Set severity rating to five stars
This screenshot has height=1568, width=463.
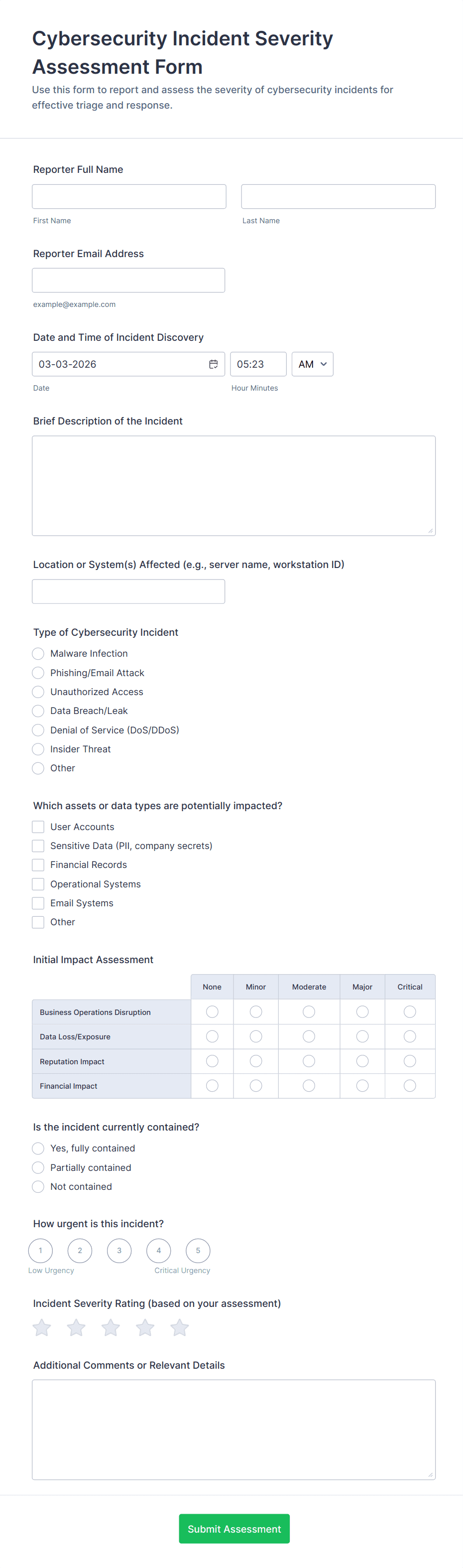coord(180,1327)
